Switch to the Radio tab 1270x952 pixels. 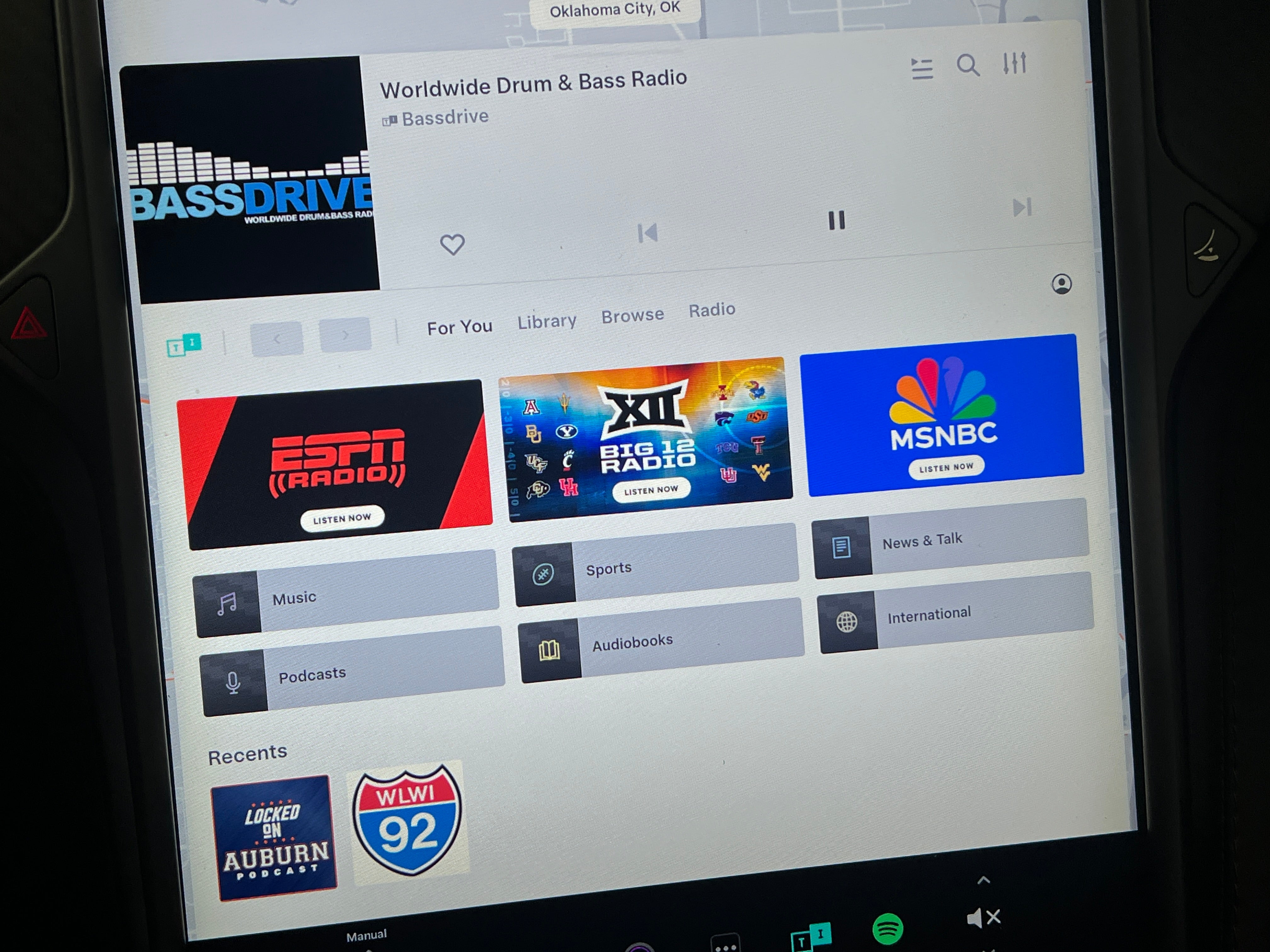712,310
